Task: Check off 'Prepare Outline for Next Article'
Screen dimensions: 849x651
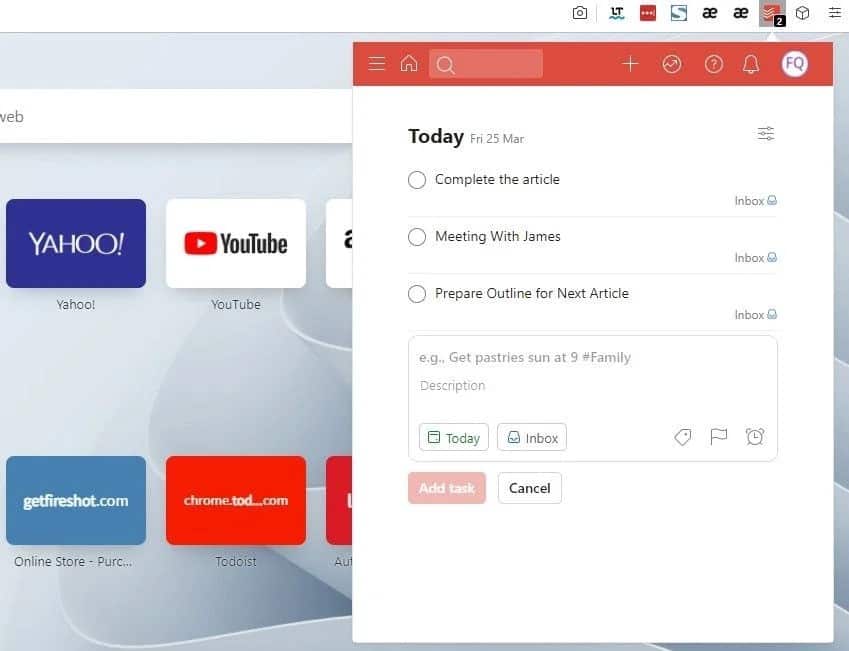Action: point(417,294)
